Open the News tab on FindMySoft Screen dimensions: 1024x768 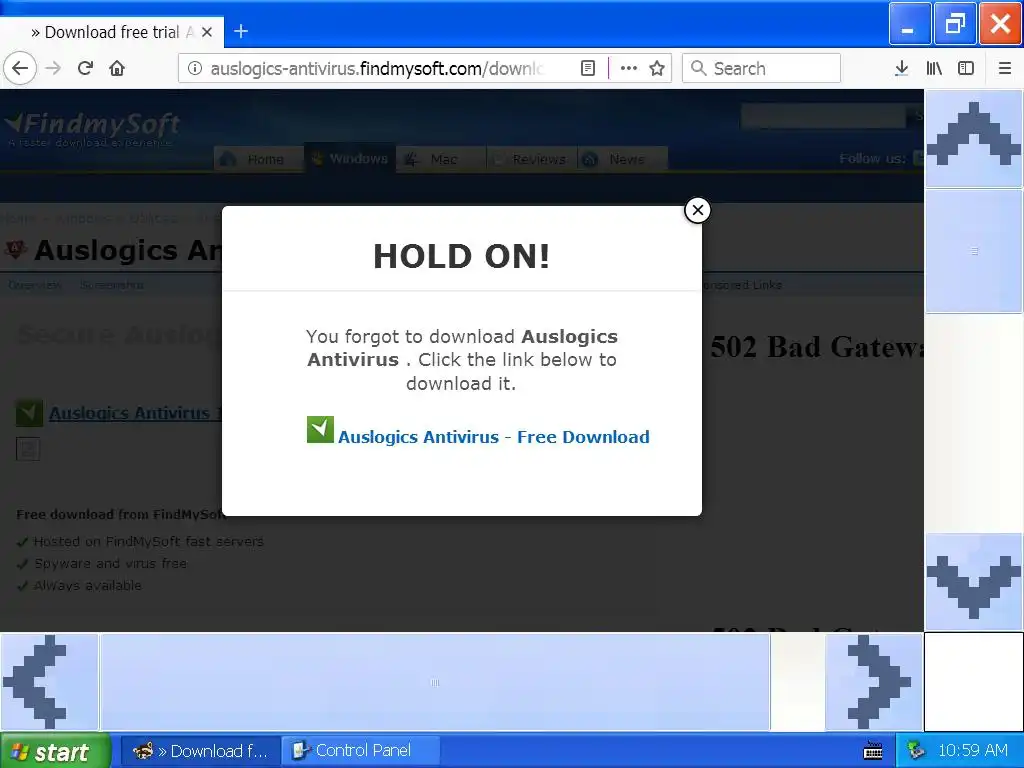click(623, 159)
